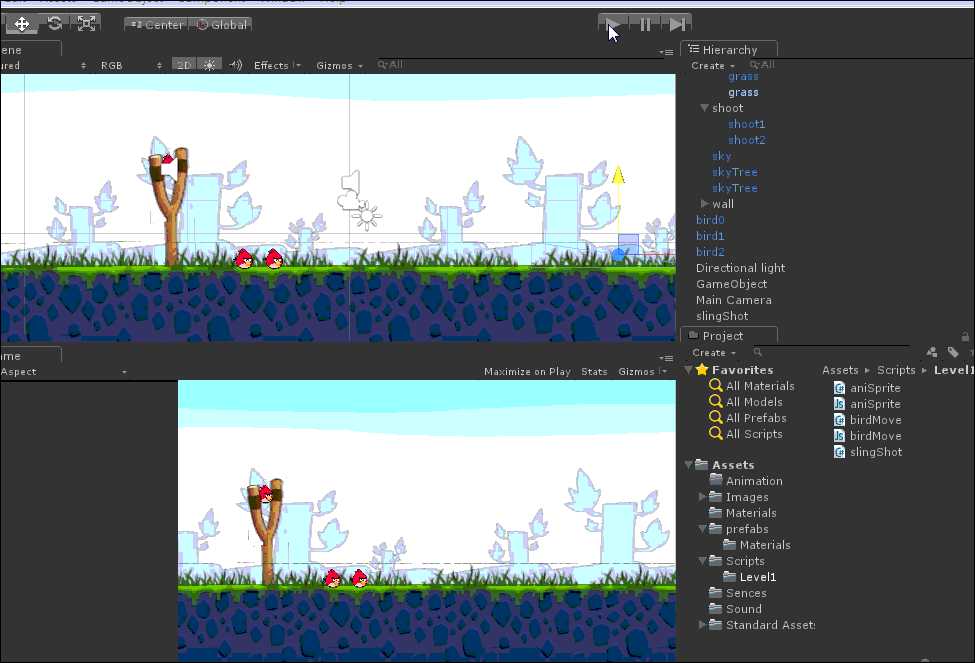This screenshot has height=663, width=975.
Task: Select the birdMove JS script
Action: 867,435
